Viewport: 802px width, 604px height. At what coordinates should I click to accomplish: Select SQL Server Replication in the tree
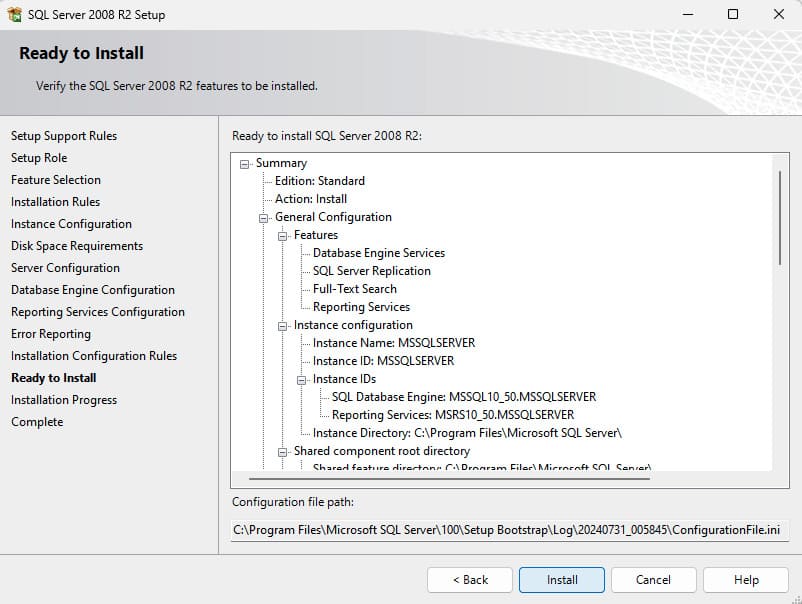[372, 271]
